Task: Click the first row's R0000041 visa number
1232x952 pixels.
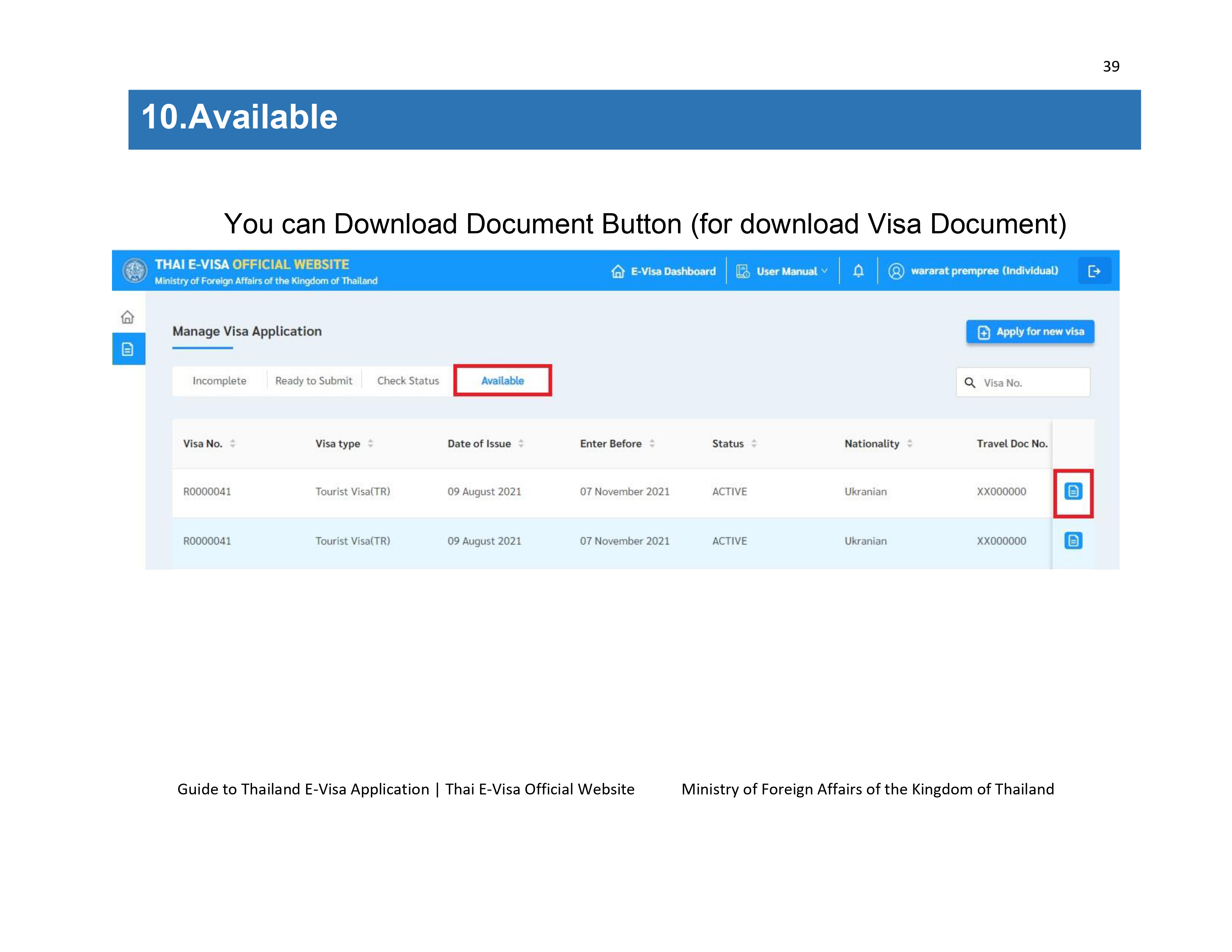Action: point(207,491)
